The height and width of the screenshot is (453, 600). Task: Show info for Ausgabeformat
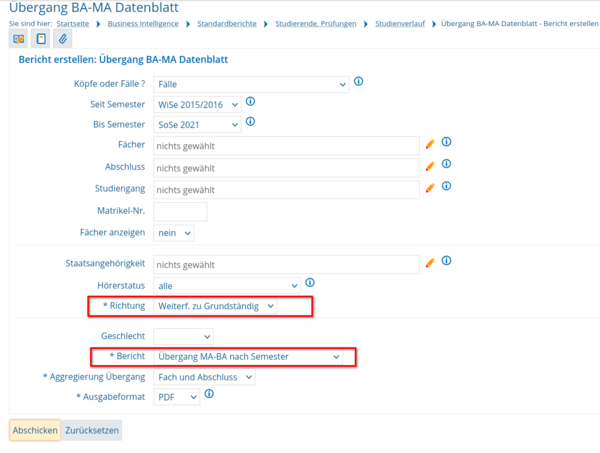pos(209,394)
